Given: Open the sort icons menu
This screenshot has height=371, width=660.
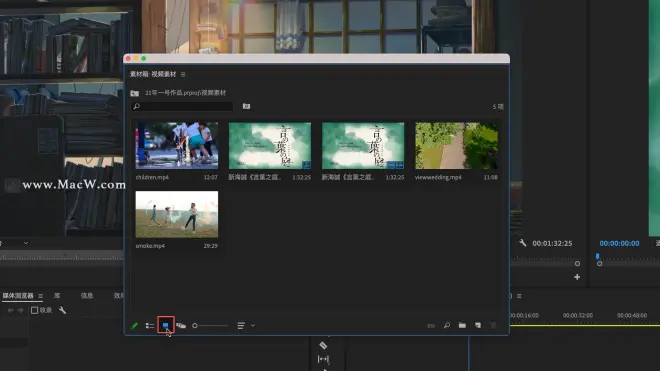Looking at the screenshot, I should pos(241,326).
